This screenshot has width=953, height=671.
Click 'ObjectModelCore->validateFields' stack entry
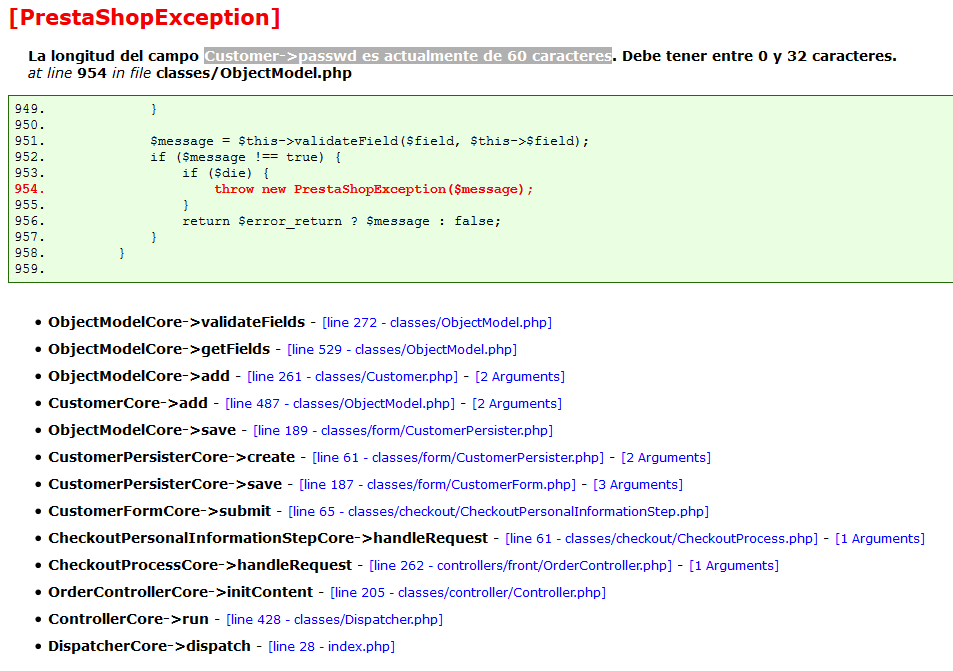coord(176,322)
